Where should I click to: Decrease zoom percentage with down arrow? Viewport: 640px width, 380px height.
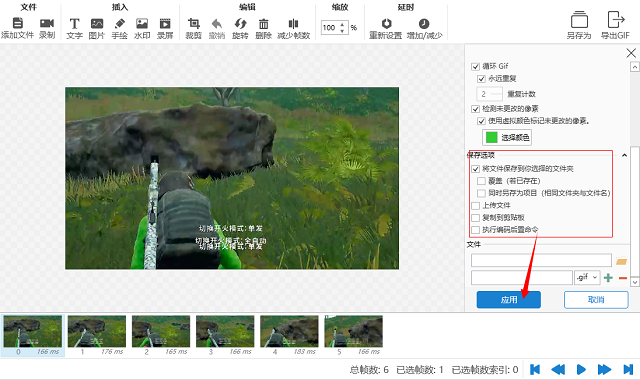tap(342, 31)
